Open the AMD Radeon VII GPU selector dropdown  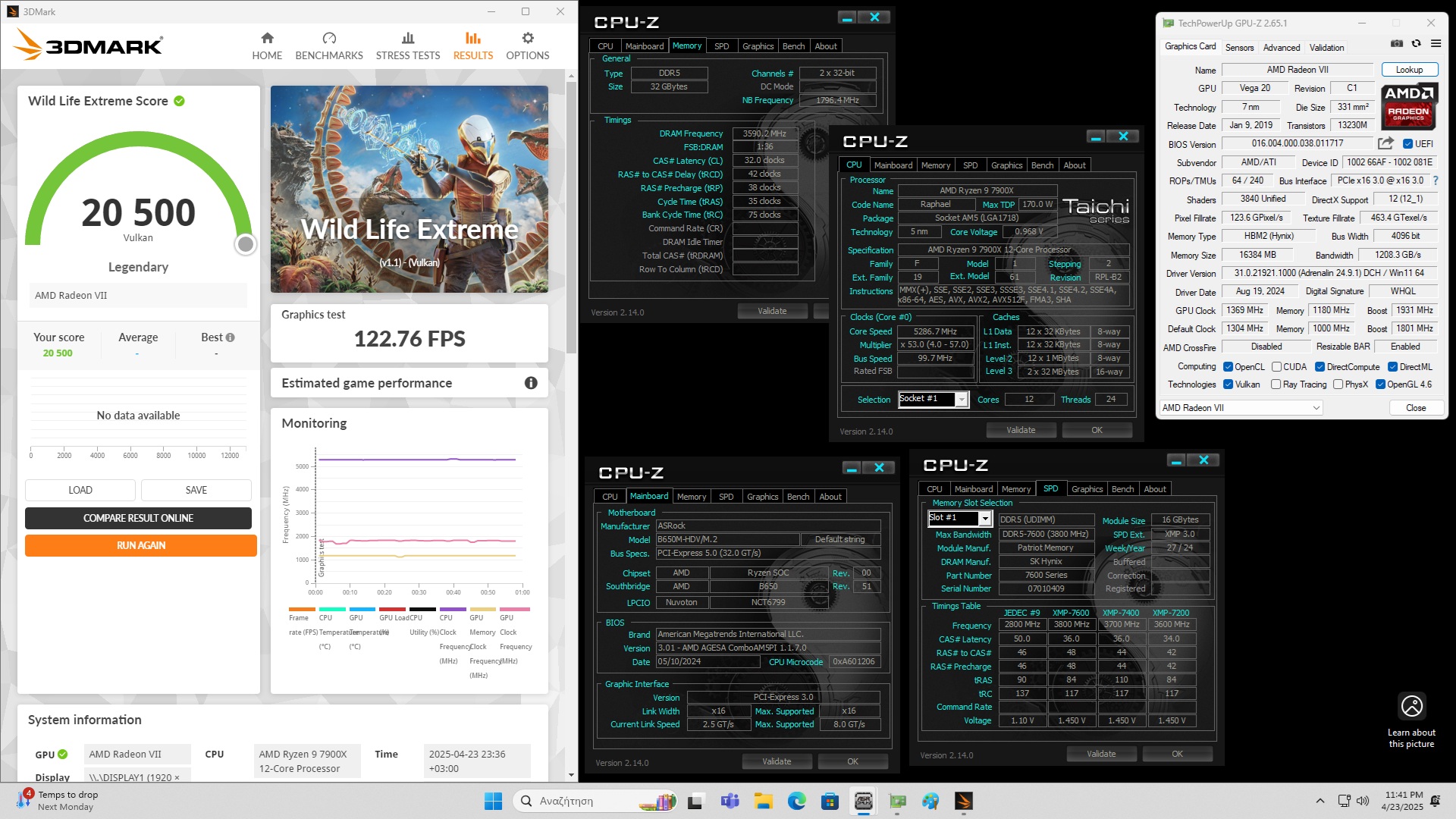pyautogui.click(x=1241, y=408)
